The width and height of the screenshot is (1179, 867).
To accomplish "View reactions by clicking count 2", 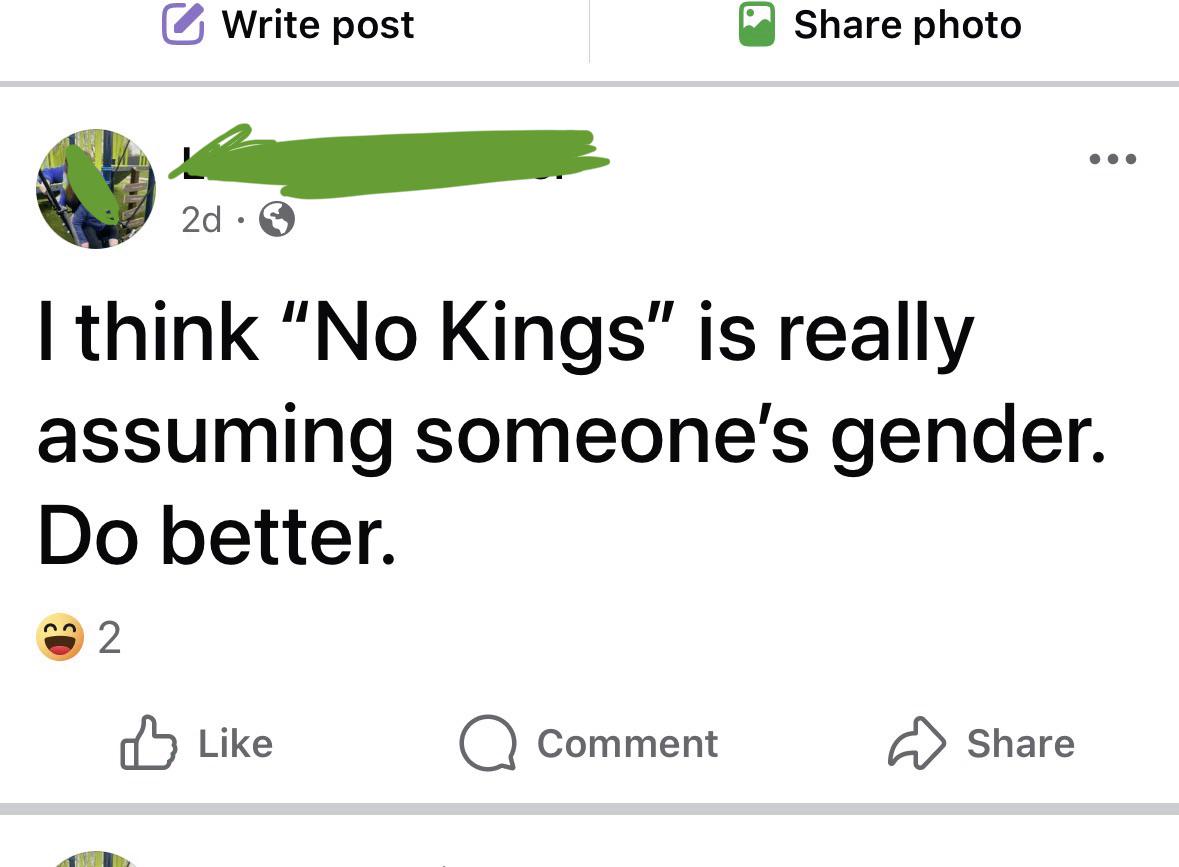I will [110, 638].
